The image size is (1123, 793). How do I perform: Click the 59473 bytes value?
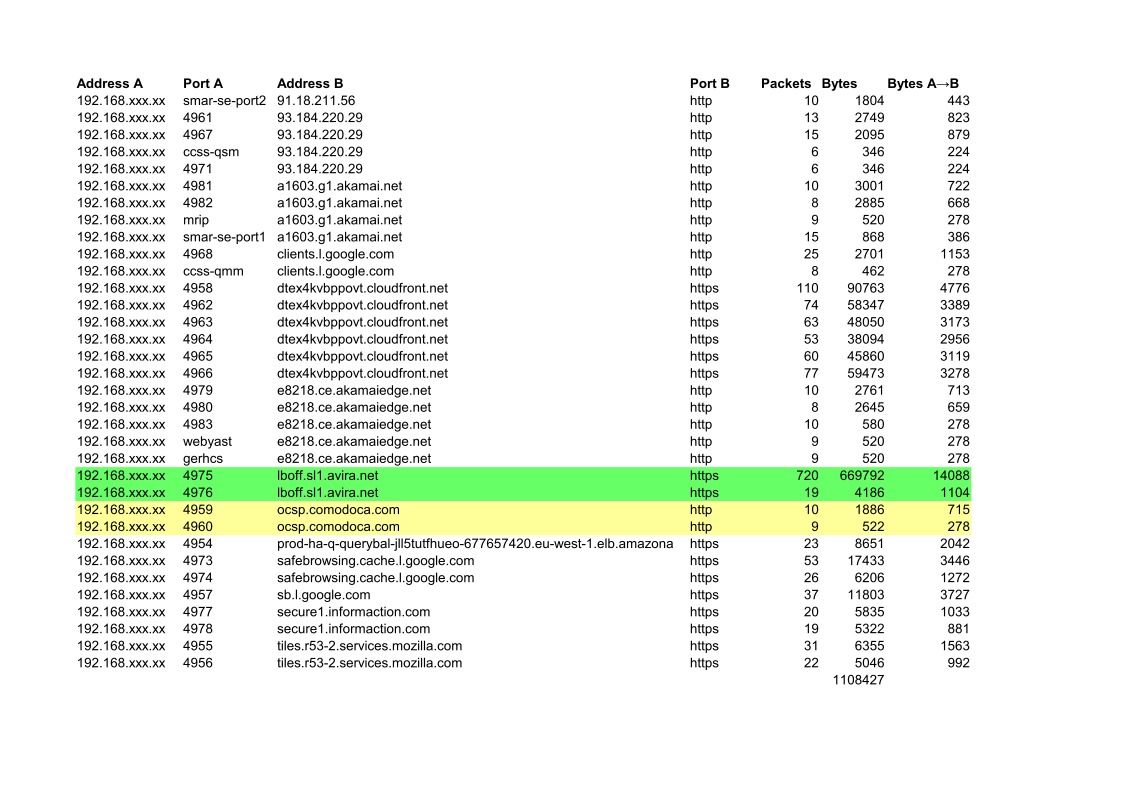tap(865, 374)
